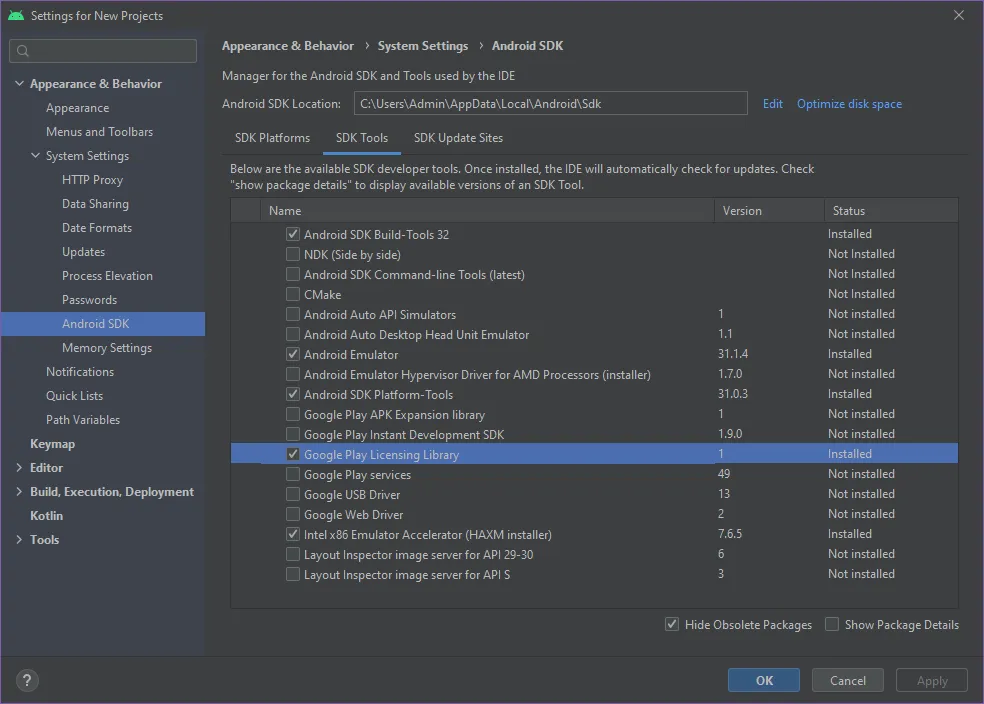984x704 pixels.
Task: Select Notifications in the tree
Action: [80, 371]
